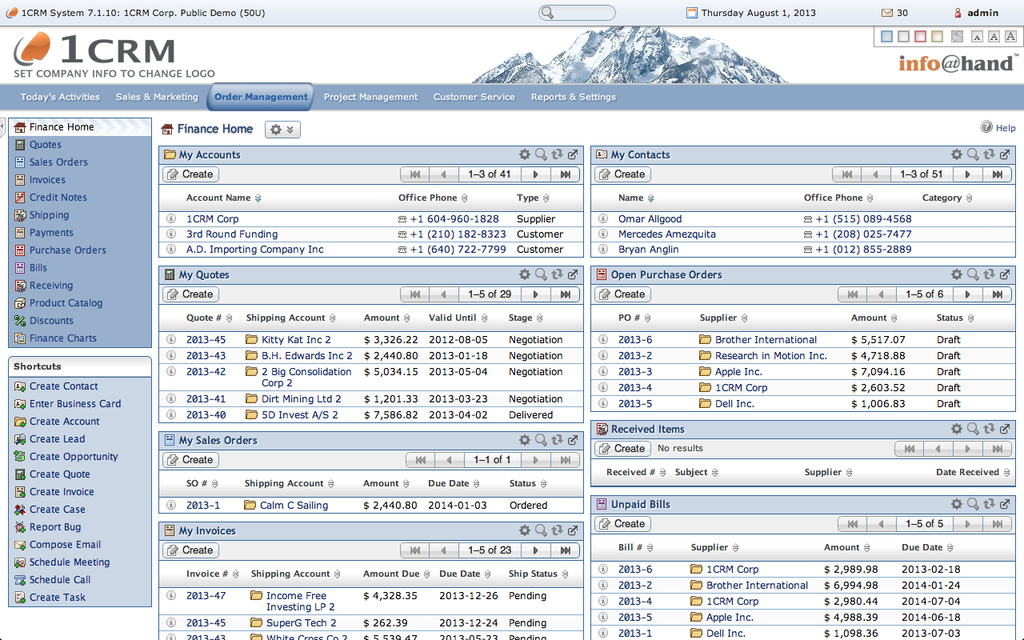Pop out the My Accounts panel
This screenshot has height=640, width=1024.
[x=573, y=155]
